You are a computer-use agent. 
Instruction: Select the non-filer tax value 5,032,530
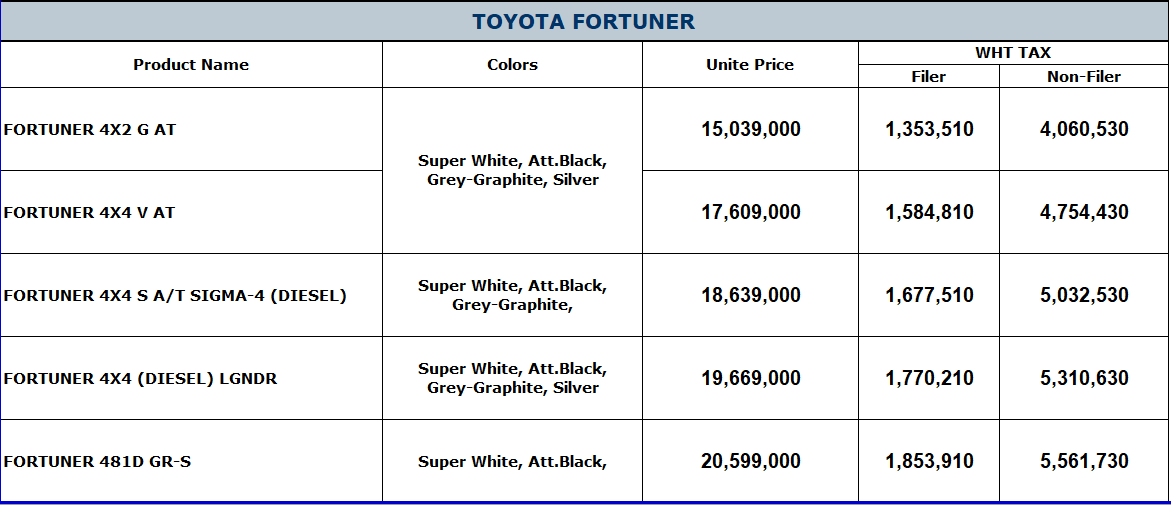[1084, 295]
